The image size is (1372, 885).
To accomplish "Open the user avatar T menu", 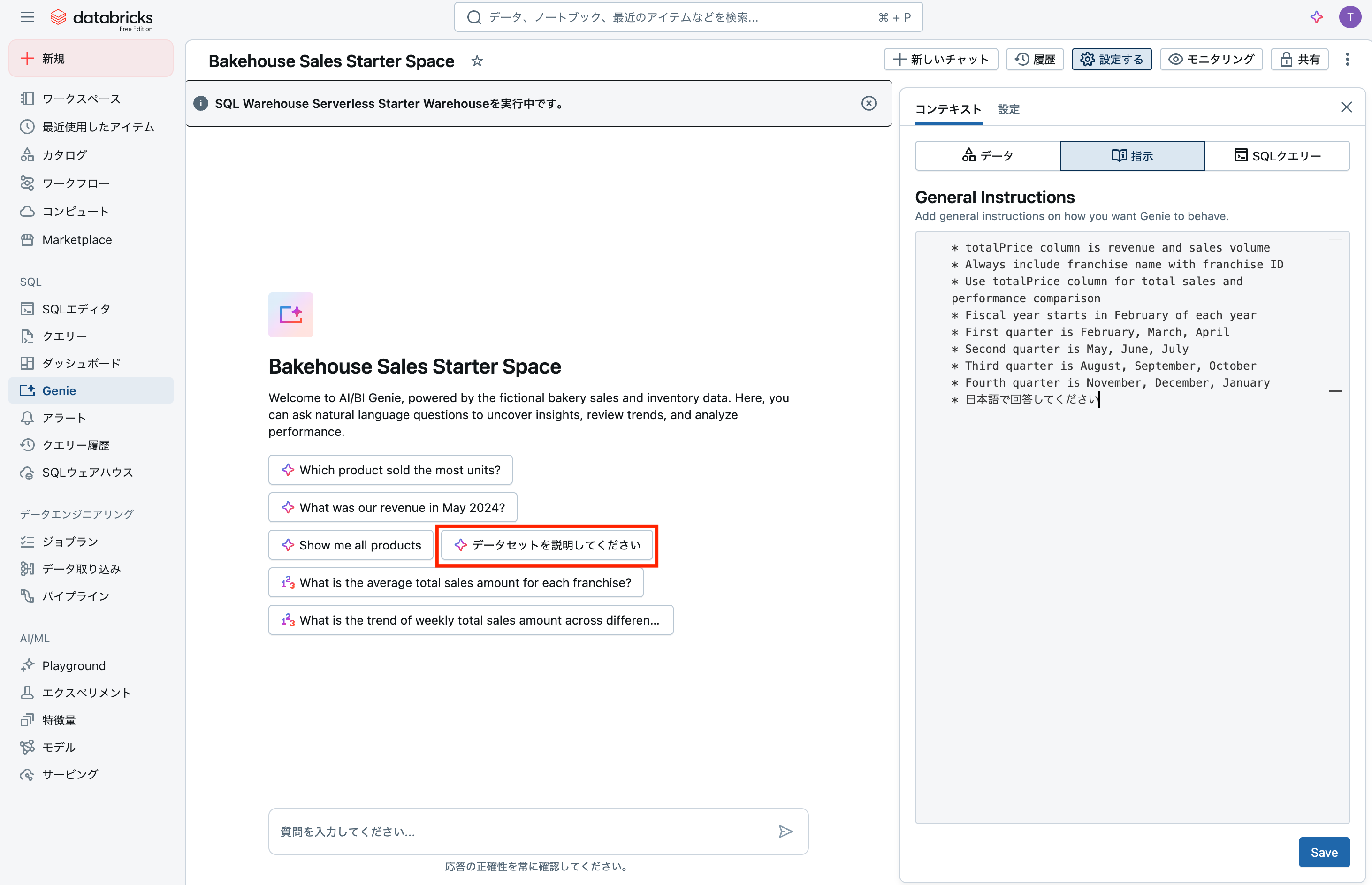I will [1349, 17].
